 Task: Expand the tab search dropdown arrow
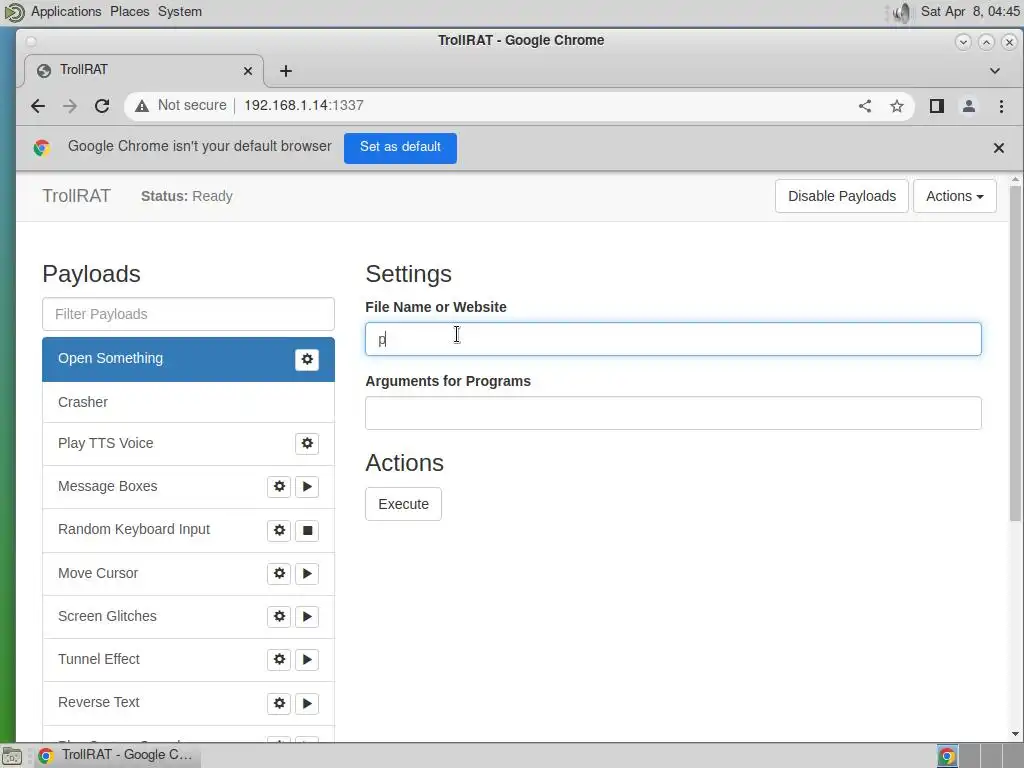click(995, 71)
